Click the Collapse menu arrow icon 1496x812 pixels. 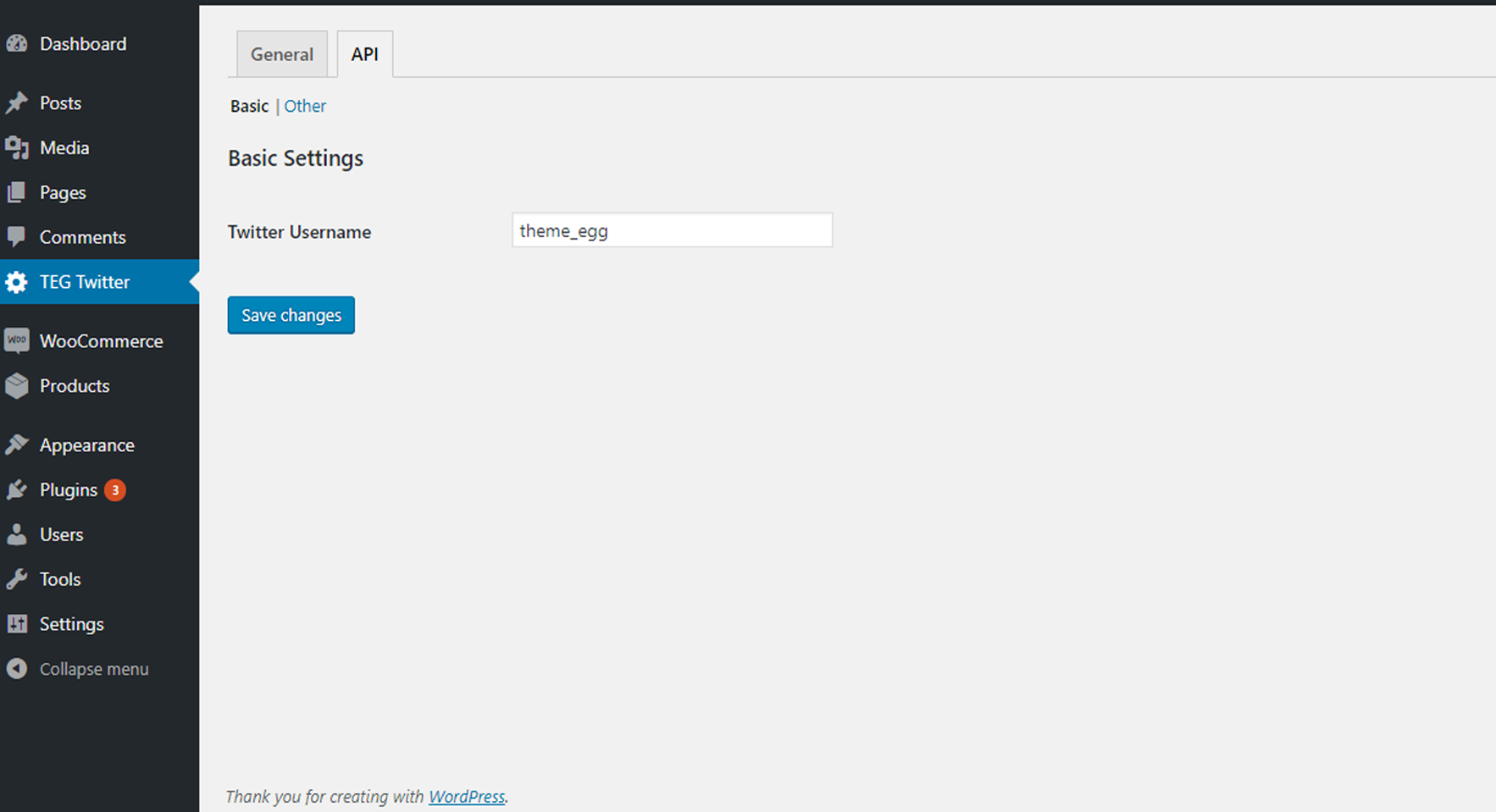[17, 669]
